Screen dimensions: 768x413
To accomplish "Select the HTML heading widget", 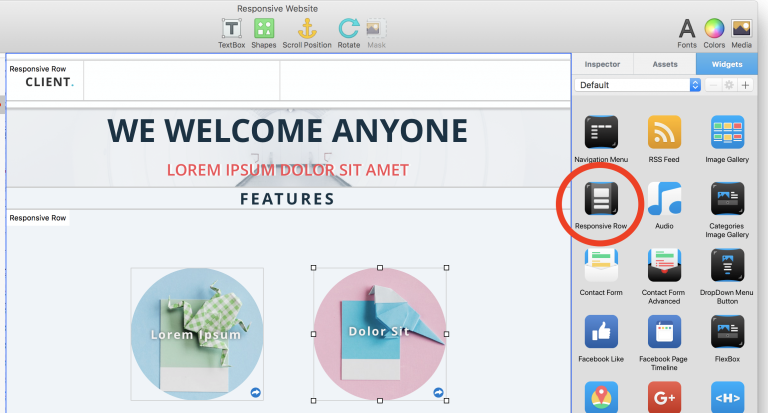I will 727,397.
